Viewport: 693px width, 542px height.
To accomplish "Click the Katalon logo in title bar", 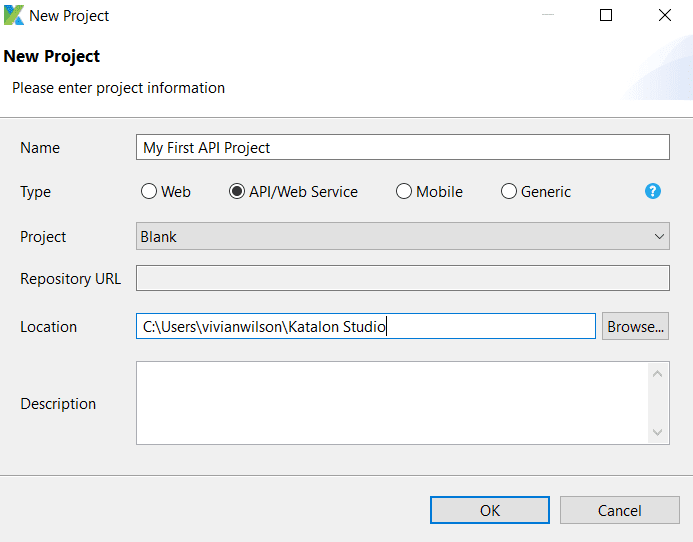I will click(x=14, y=15).
